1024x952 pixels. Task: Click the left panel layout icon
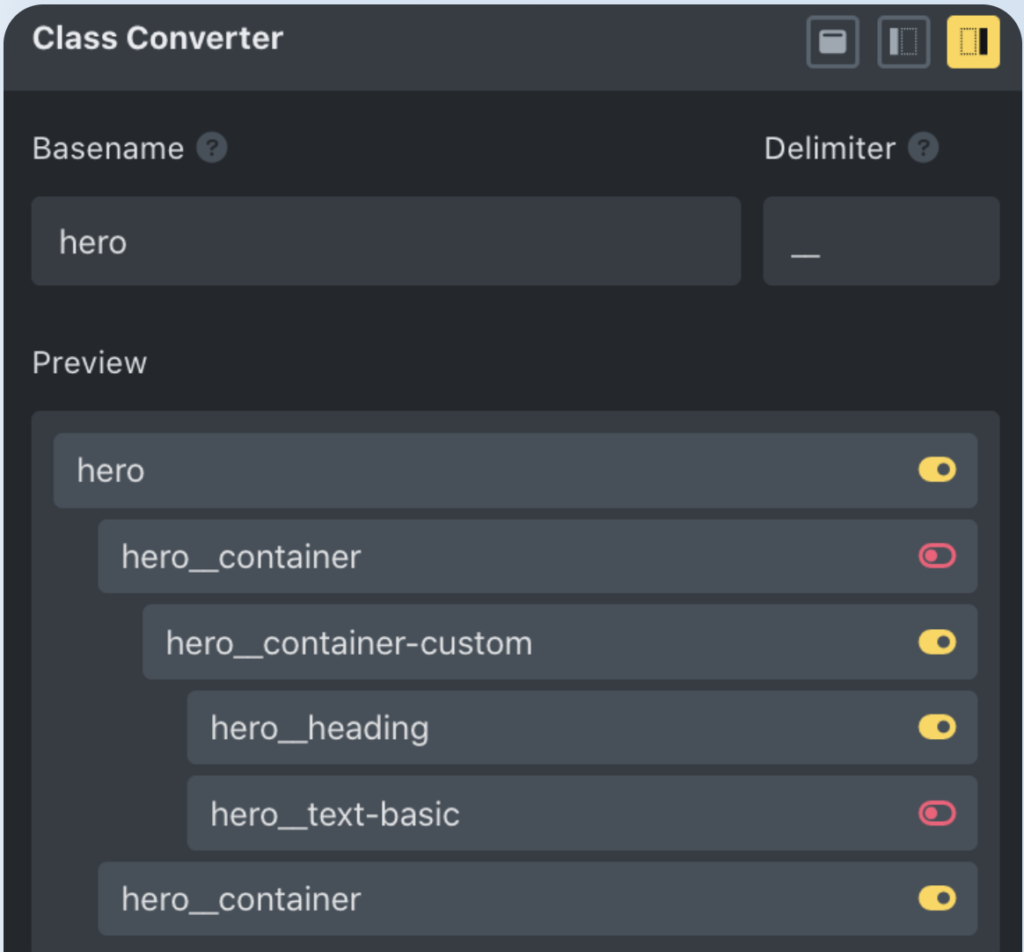coord(903,42)
